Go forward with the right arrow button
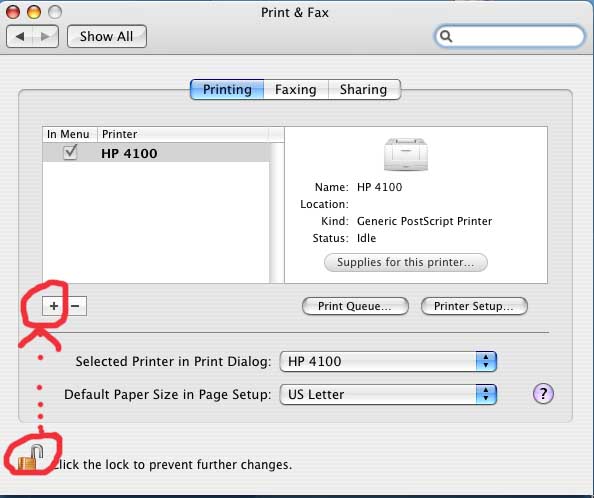Viewport: 594px width, 498px height. (45, 36)
